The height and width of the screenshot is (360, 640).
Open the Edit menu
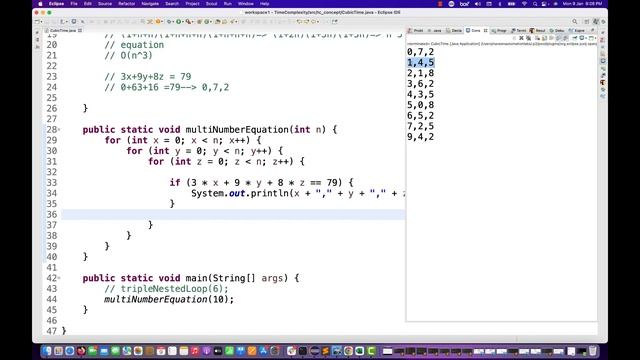(x=87, y=4)
